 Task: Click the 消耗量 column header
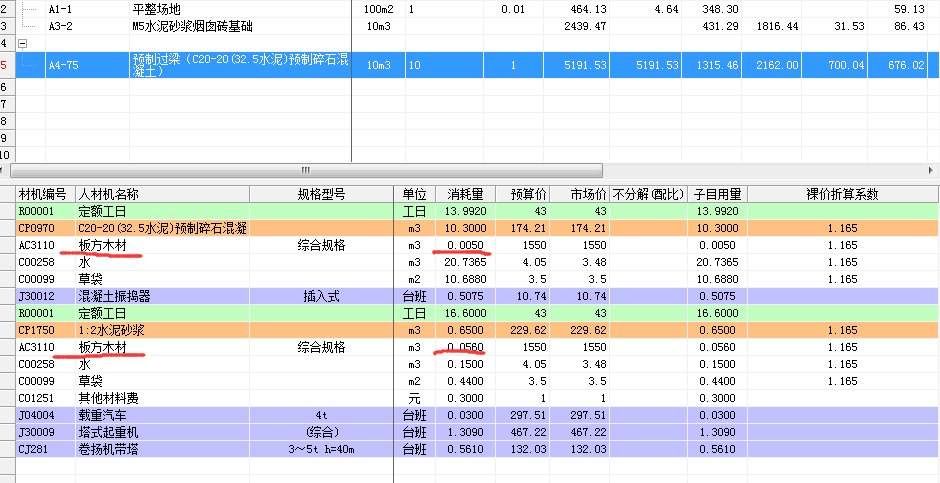[465, 194]
